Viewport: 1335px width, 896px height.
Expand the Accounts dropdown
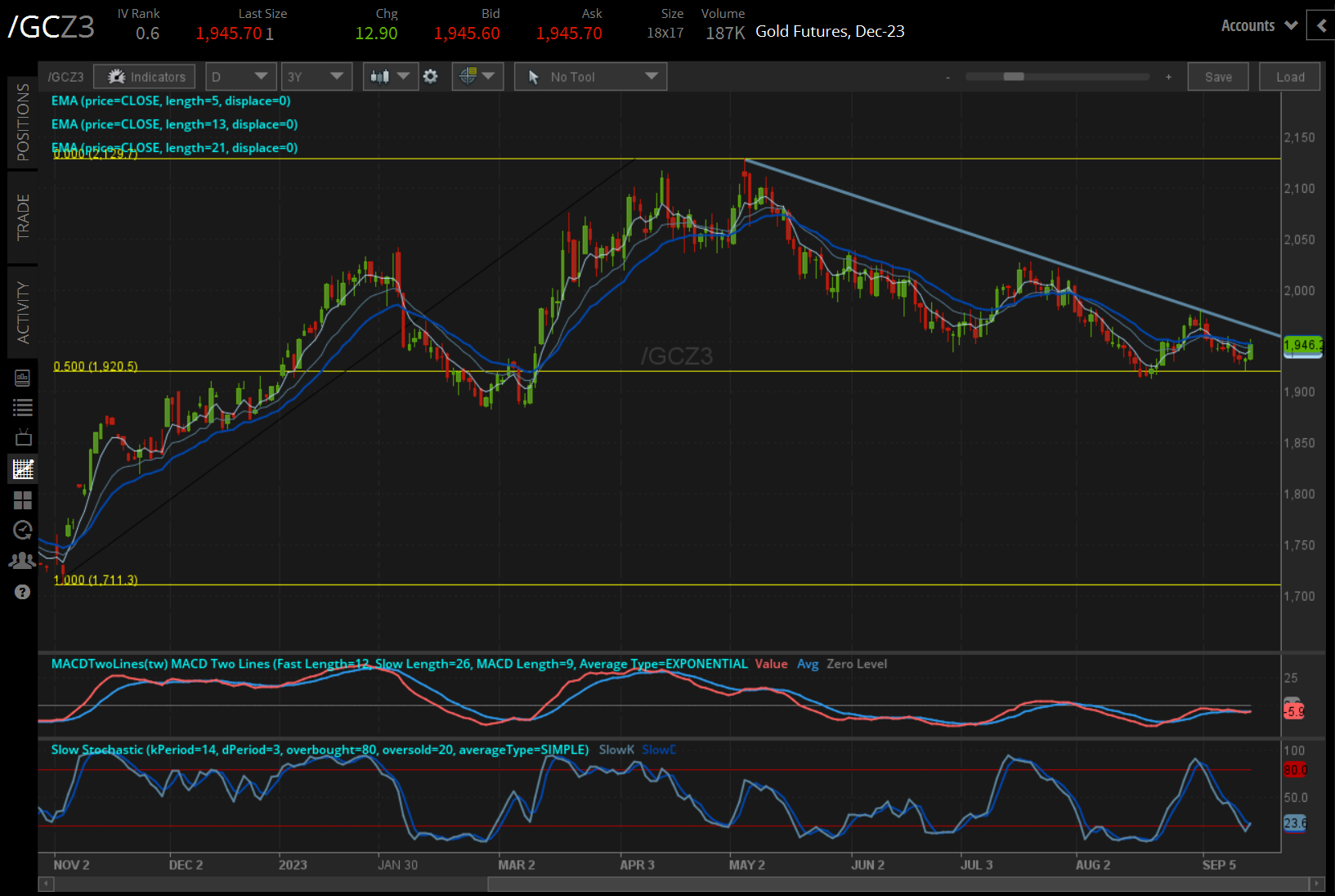(1257, 25)
